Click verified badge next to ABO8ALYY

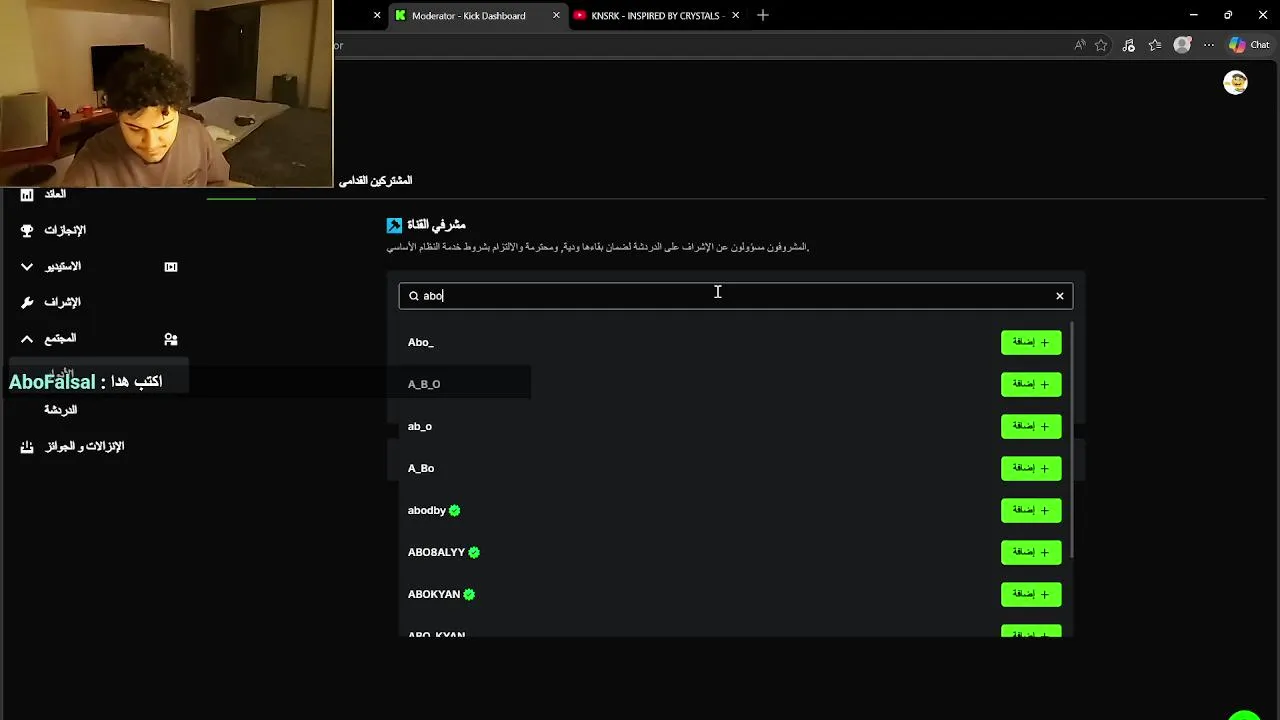474,553
